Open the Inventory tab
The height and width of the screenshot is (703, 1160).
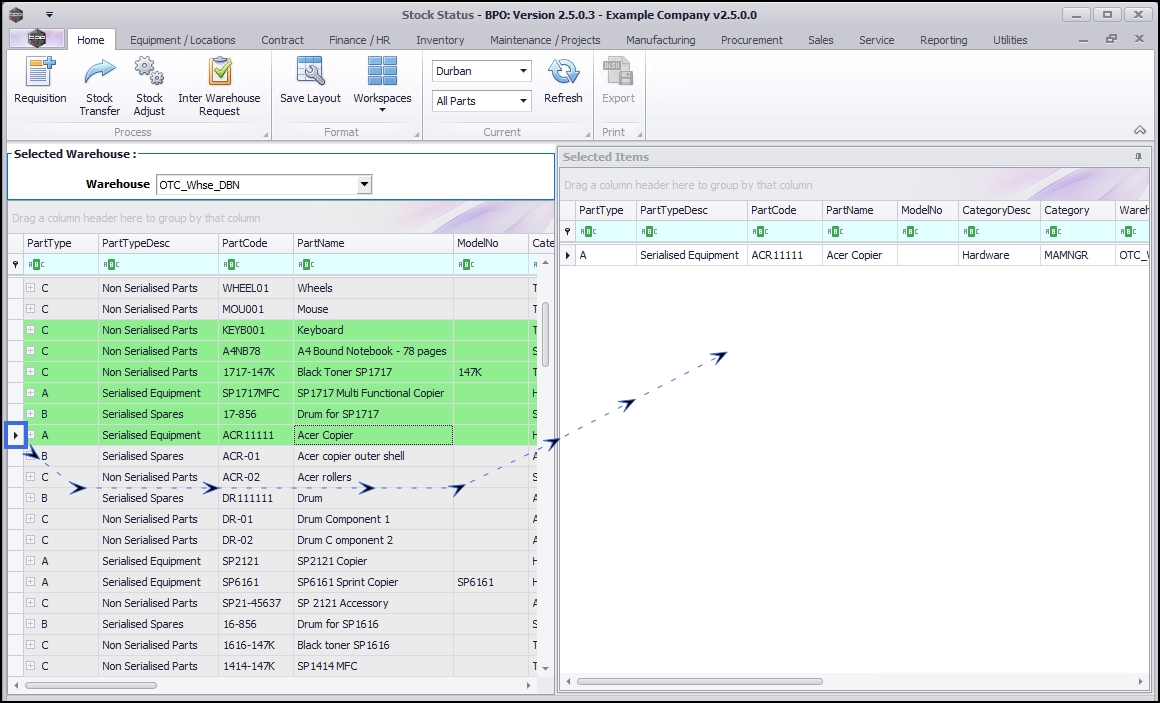pyautogui.click(x=440, y=40)
